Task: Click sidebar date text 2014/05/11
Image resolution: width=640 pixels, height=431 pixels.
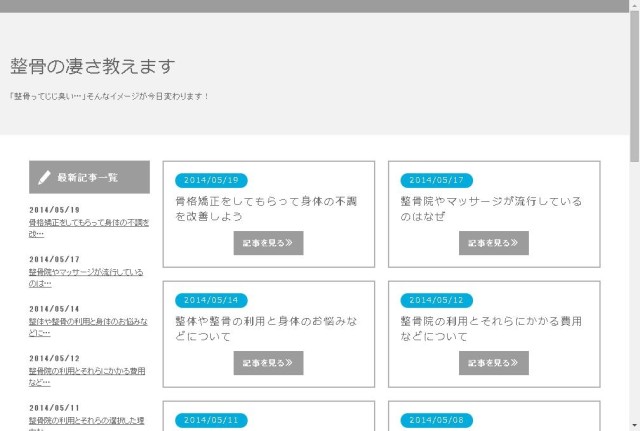Action: tap(54, 407)
